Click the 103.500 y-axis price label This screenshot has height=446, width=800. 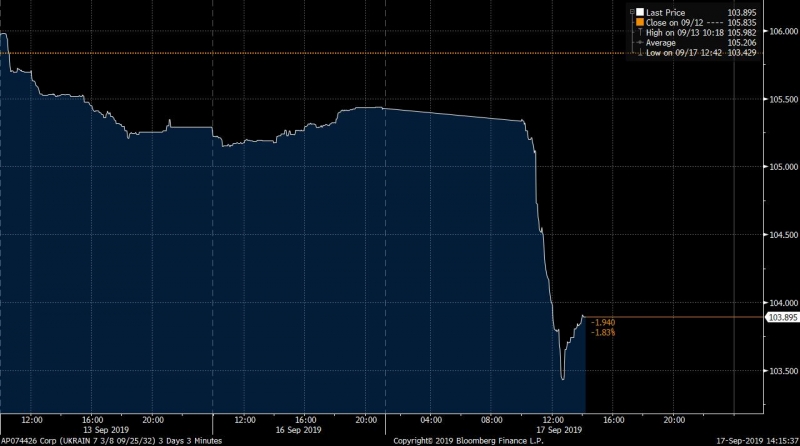pyautogui.click(x=780, y=371)
